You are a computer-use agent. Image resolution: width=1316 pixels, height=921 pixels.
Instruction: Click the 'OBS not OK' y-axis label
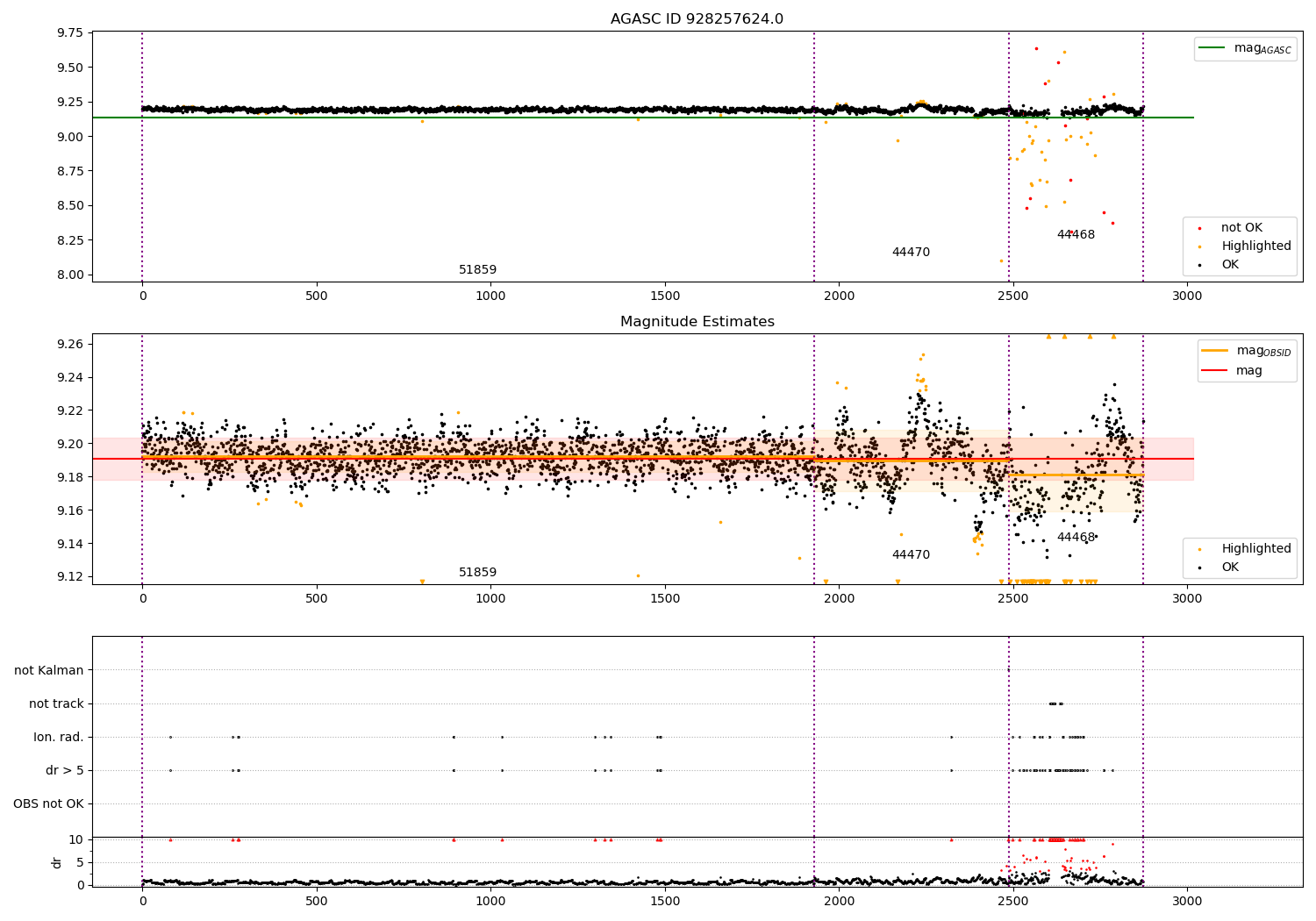pyautogui.click(x=48, y=804)
